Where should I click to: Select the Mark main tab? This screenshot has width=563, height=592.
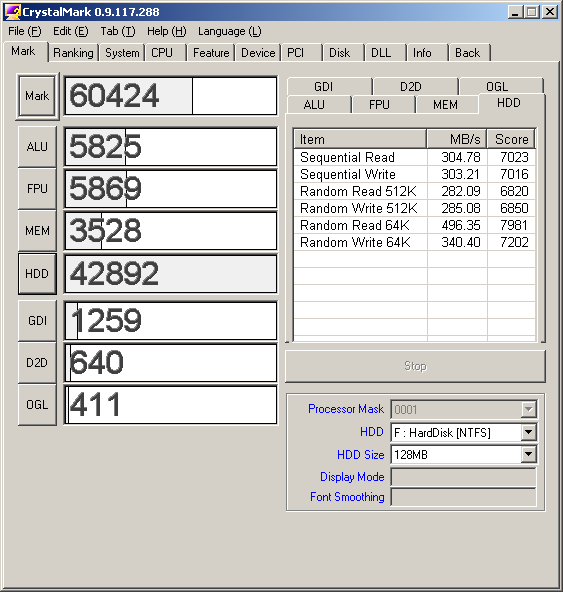[26, 51]
